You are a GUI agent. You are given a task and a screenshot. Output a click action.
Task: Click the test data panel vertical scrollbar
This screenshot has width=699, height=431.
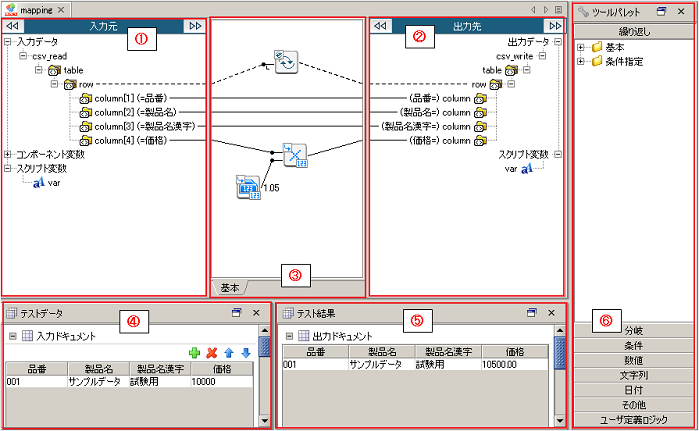pyautogui.click(x=265, y=380)
